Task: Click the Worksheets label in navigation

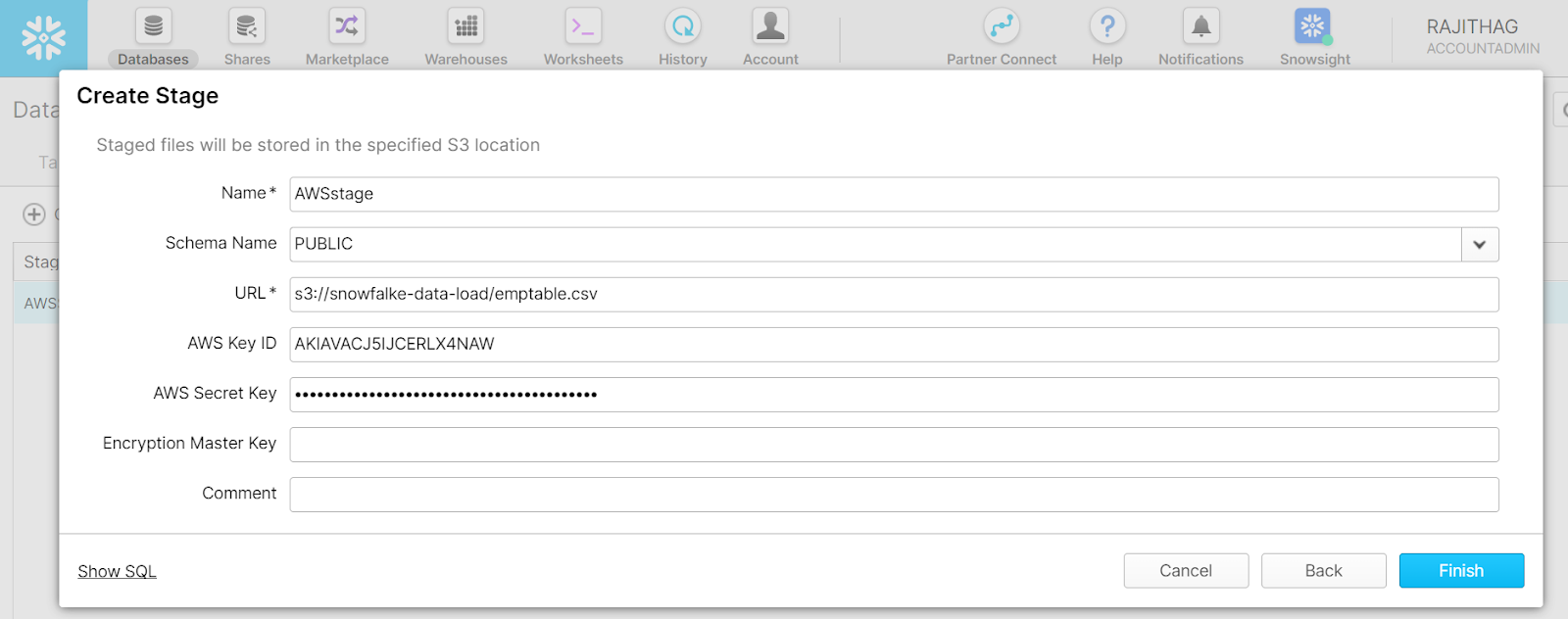Action: click(x=584, y=60)
